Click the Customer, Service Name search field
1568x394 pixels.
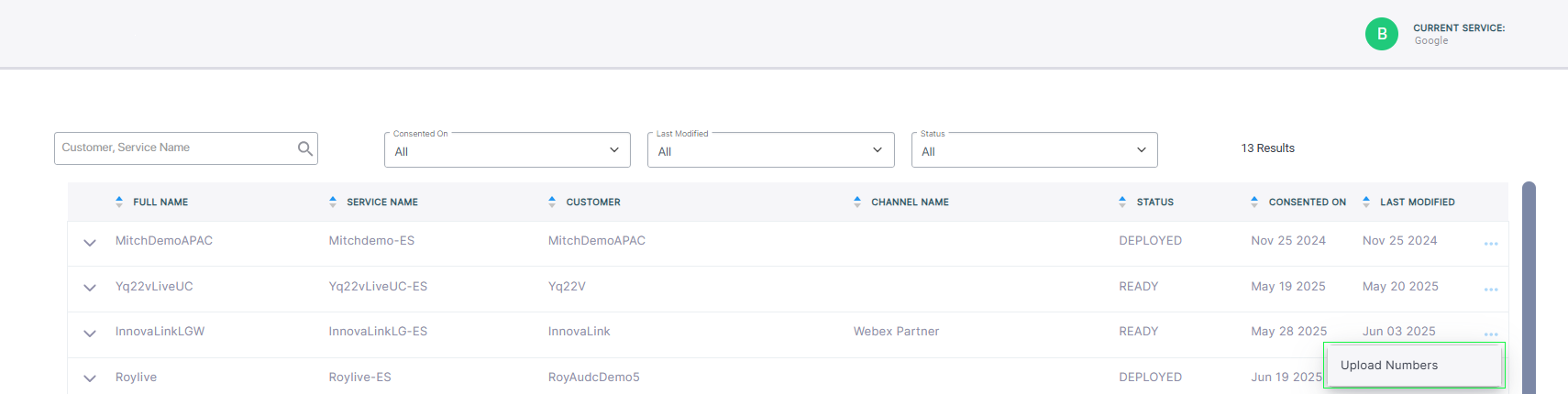174,148
